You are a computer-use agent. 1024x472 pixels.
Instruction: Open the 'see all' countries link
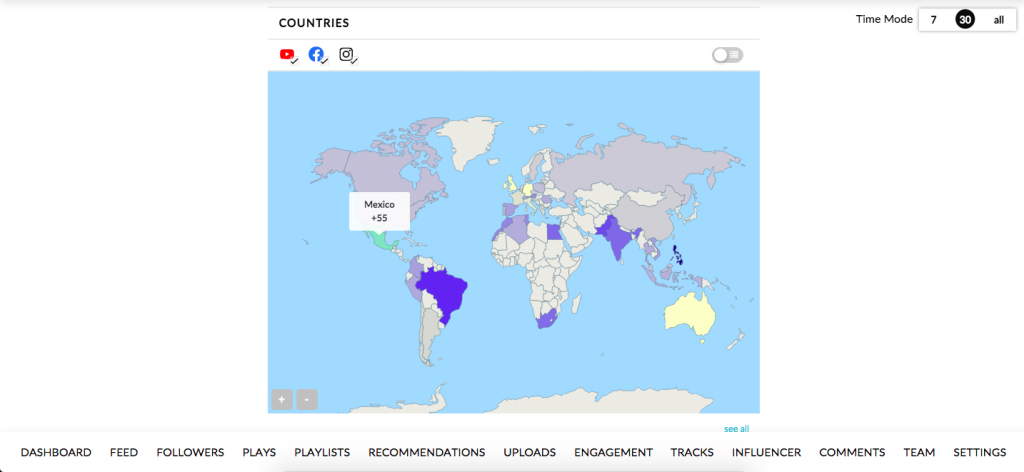tap(736, 429)
